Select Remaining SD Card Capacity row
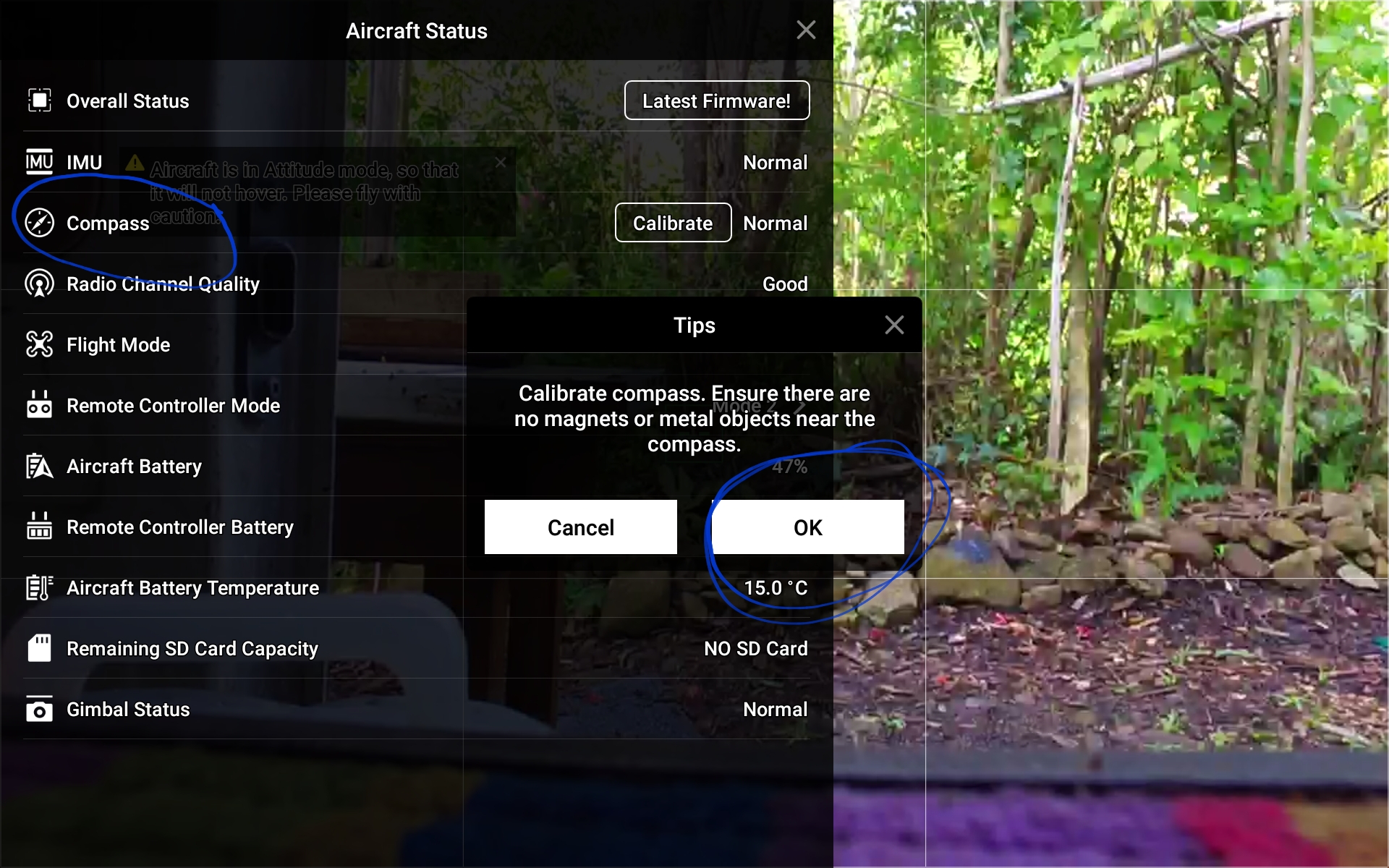 pyautogui.click(x=416, y=649)
